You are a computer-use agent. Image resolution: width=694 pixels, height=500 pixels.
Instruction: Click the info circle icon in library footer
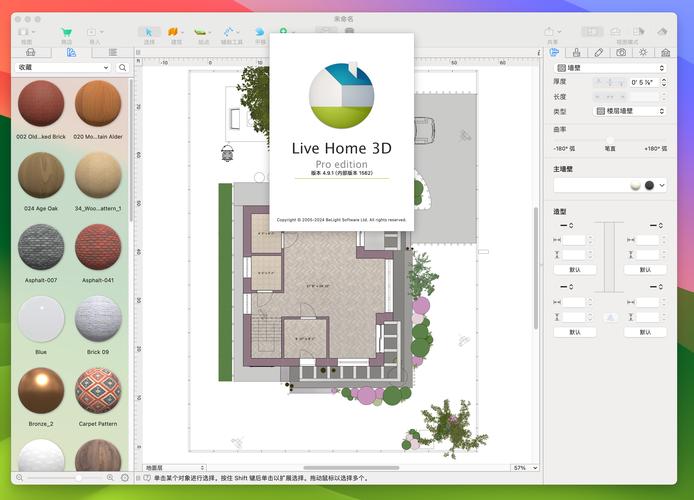[125, 478]
